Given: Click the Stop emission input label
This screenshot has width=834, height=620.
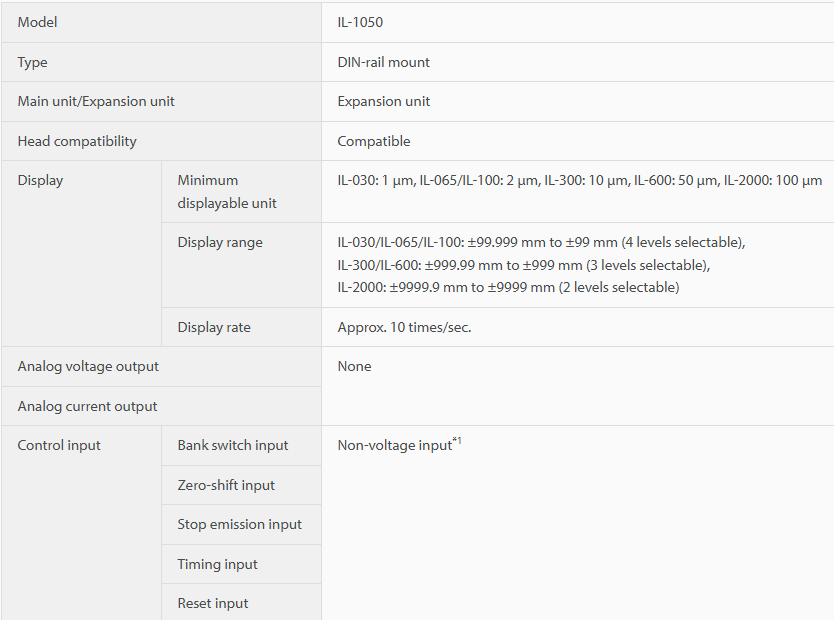Looking at the screenshot, I should pos(239,525).
